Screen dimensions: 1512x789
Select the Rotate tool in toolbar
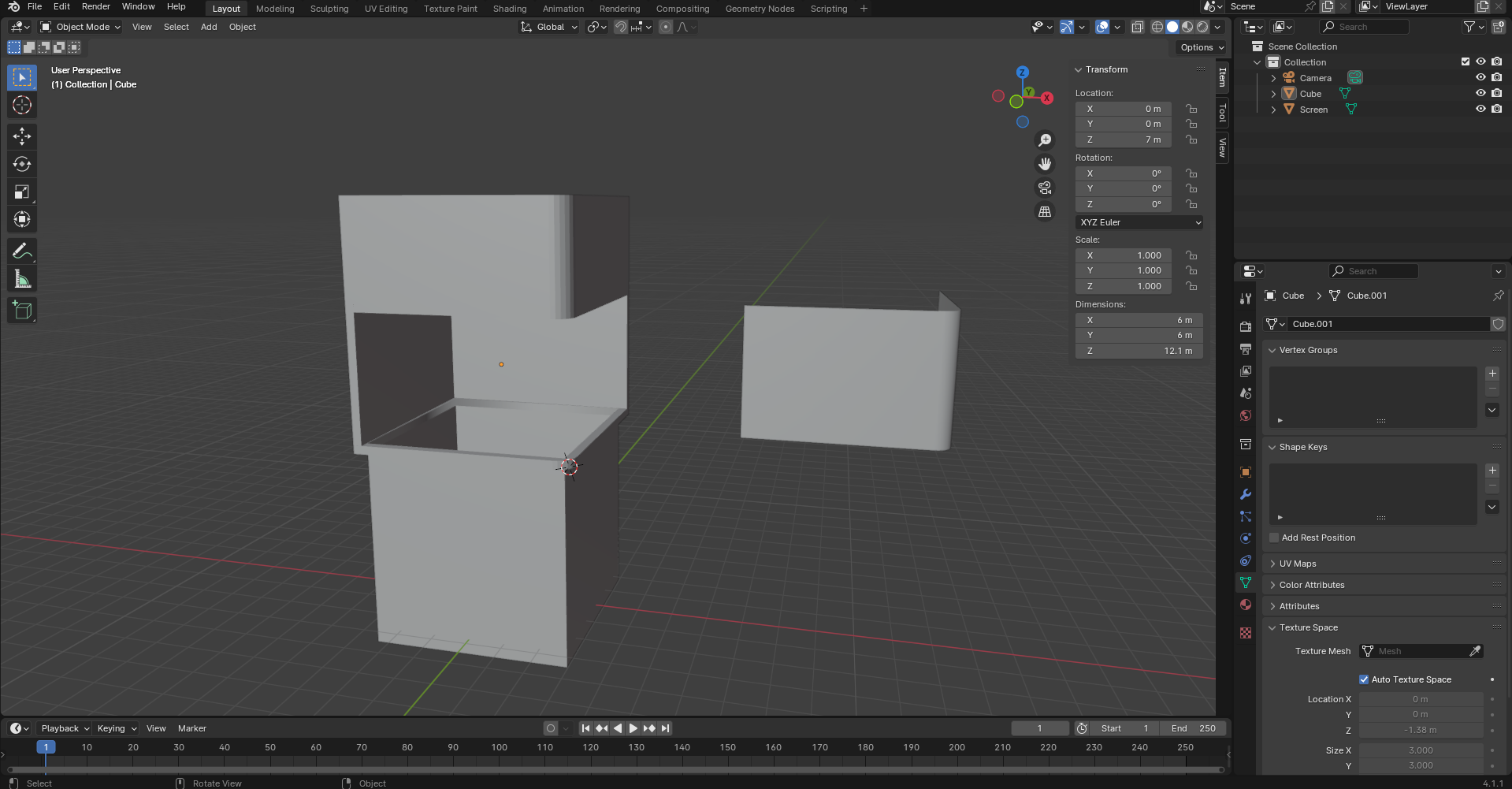pyautogui.click(x=22, y=164)
